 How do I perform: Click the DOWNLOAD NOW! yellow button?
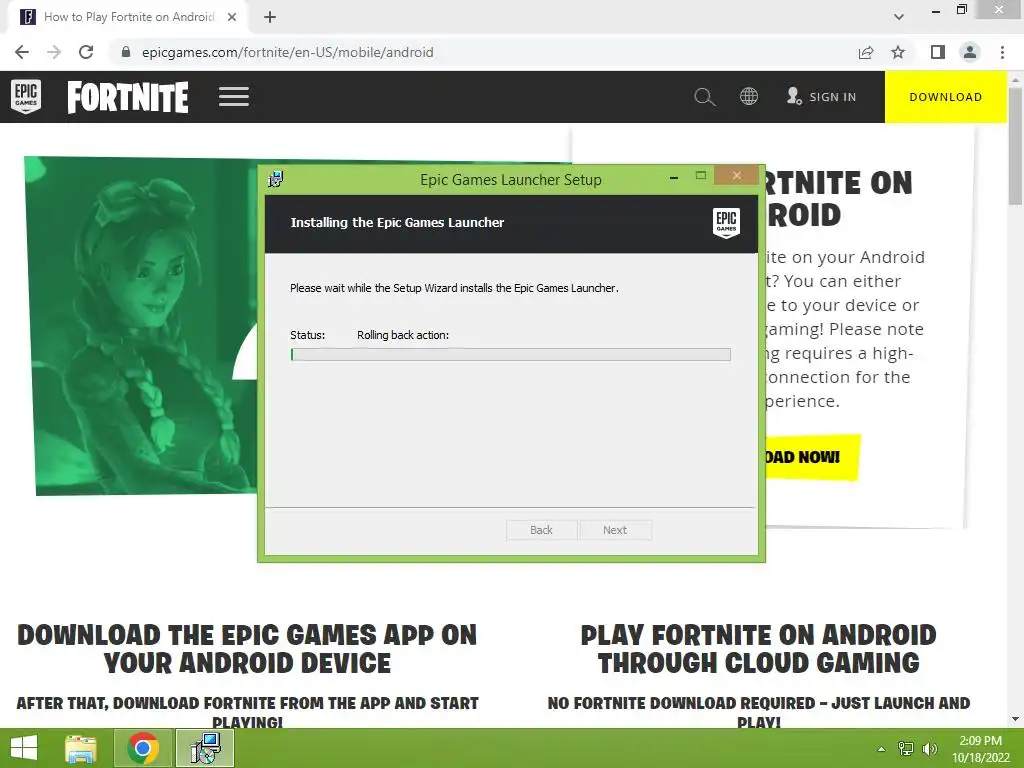(810, 457)
